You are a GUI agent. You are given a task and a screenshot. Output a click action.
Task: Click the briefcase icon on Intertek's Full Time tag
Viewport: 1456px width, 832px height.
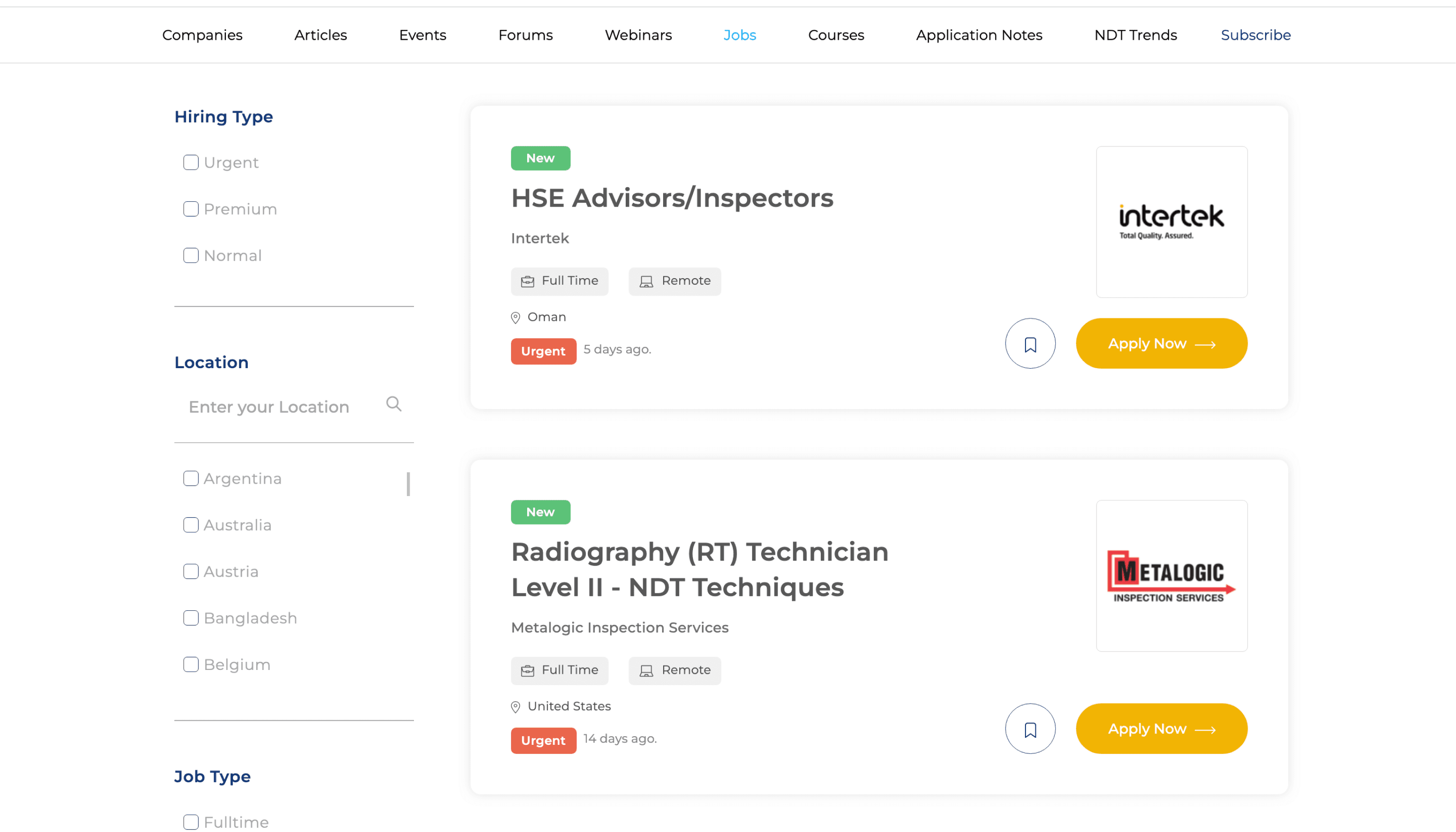tap(527, 281)
